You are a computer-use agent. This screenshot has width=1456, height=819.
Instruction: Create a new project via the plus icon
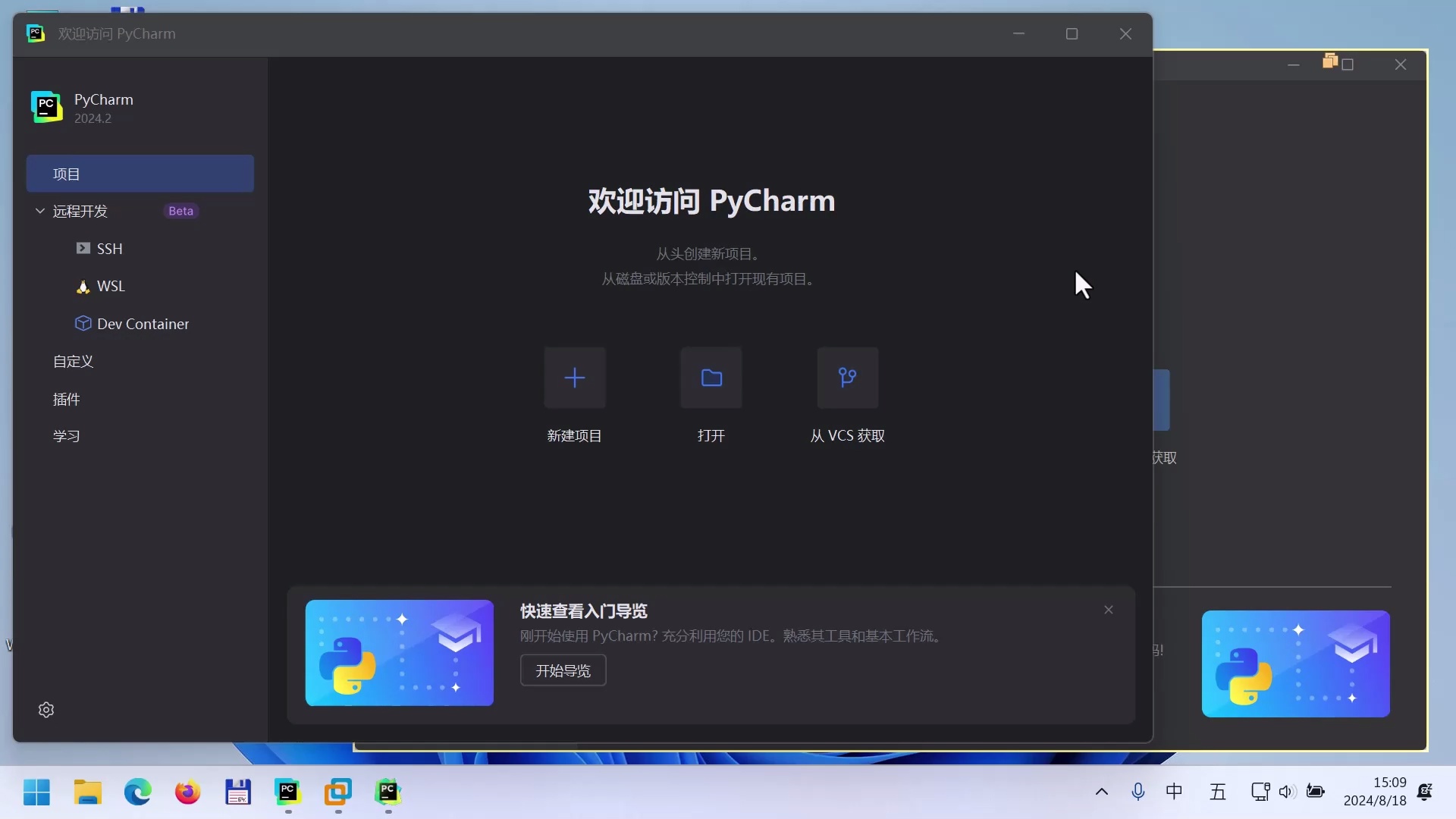(574, 378)
